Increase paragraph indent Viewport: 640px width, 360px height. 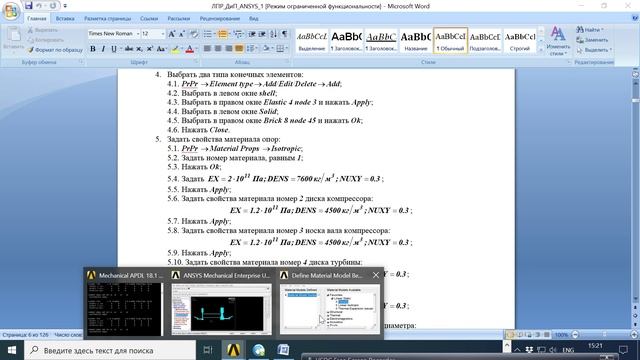click(x=262, y=34)
